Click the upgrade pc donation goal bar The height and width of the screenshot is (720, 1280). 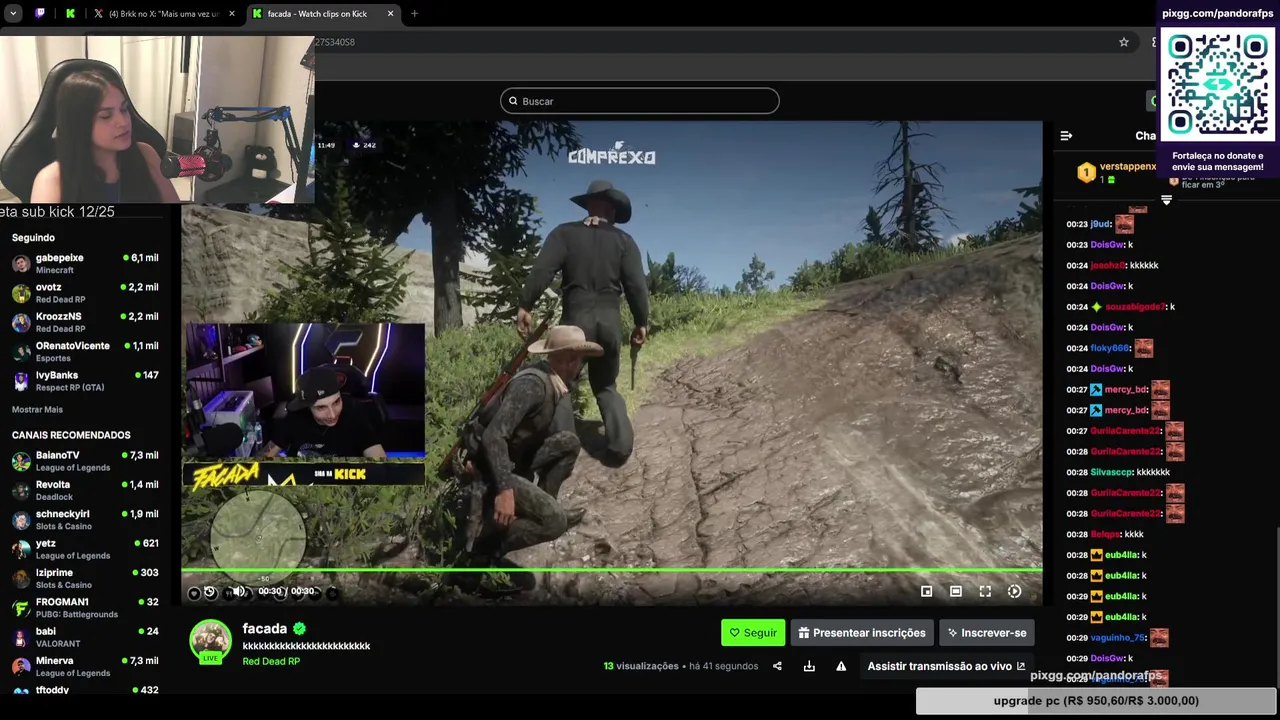coord(1096,701)
